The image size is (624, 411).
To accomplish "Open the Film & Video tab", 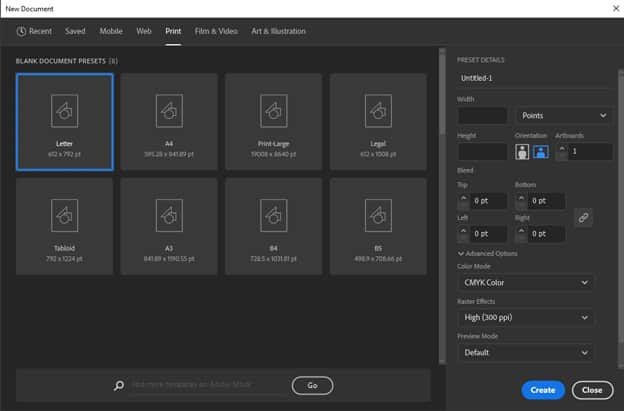I will (216, 31).
